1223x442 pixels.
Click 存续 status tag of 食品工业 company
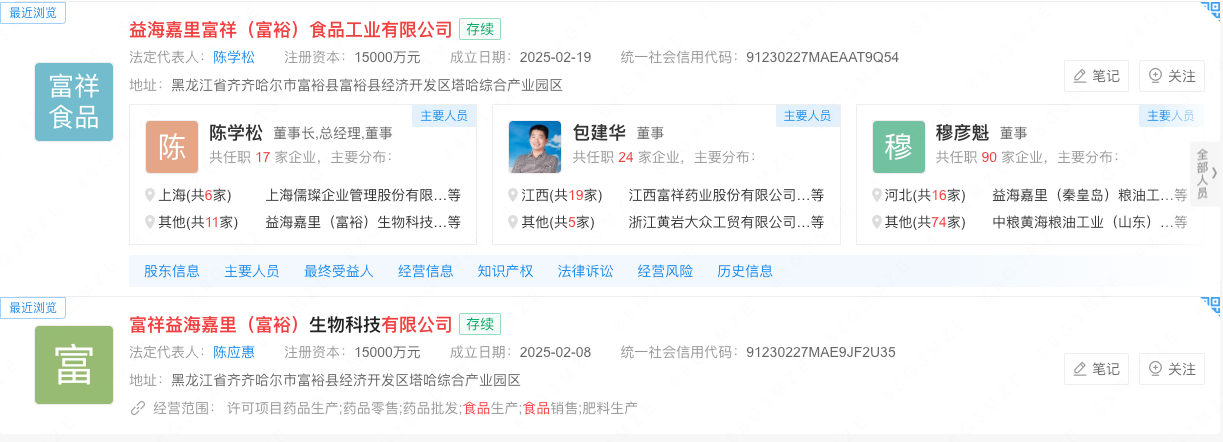[x=480, y=29]
